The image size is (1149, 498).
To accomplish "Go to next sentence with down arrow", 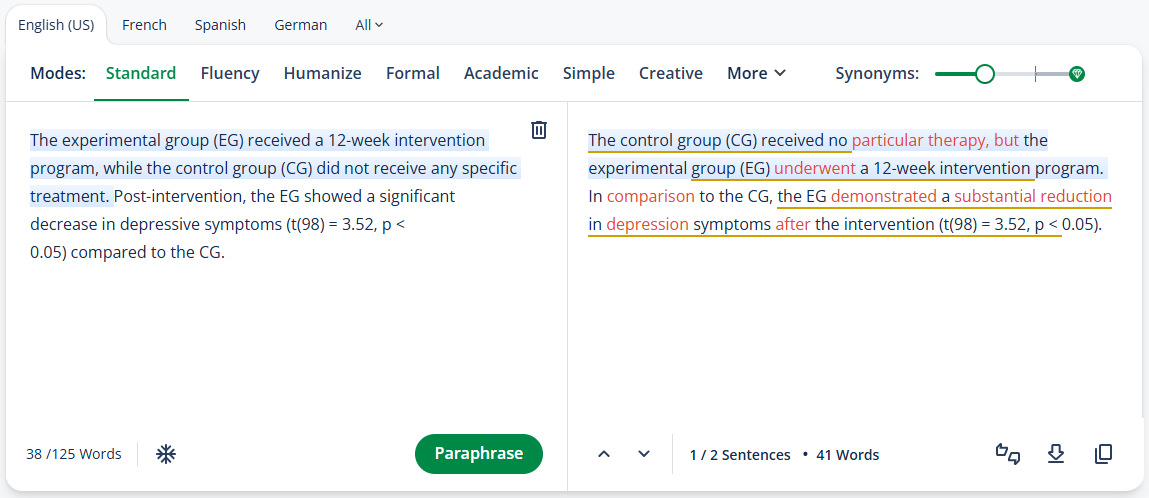I will pos(644,454).
